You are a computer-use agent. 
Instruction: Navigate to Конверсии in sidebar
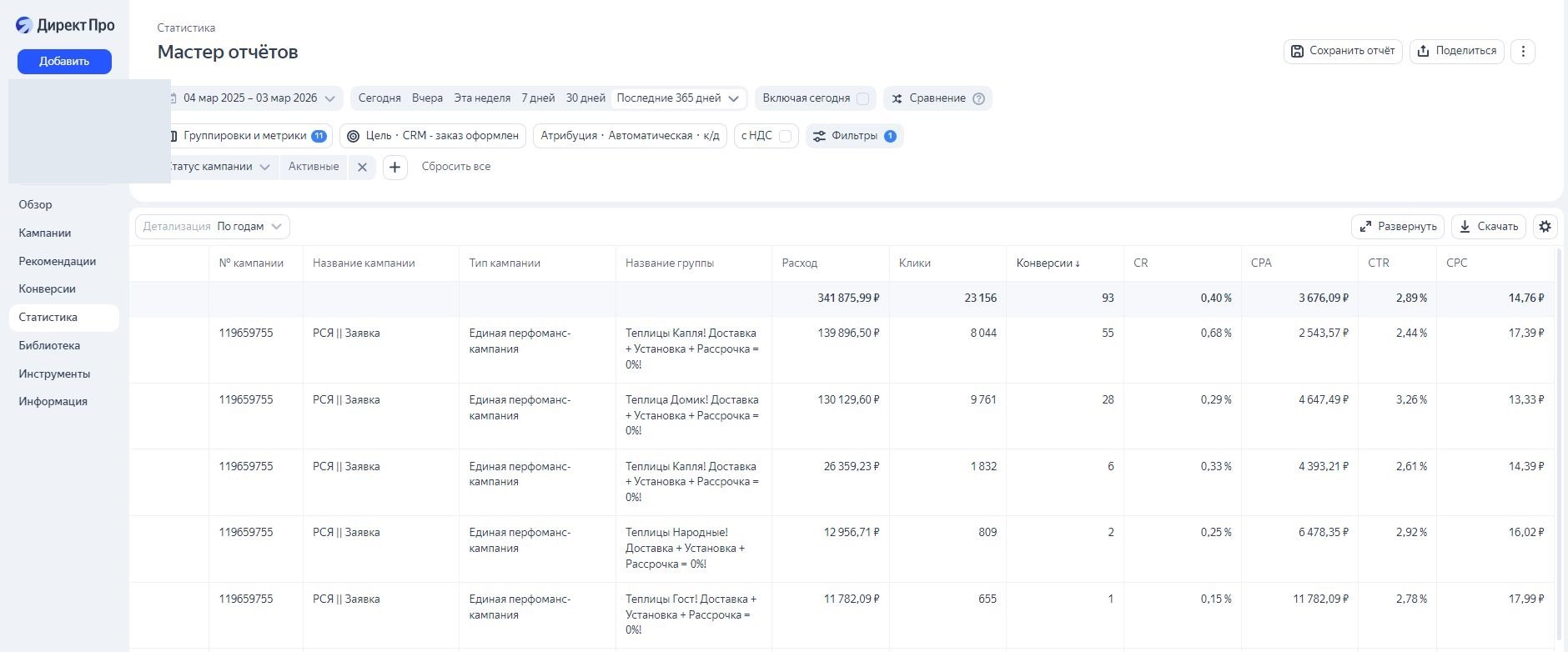(48, 288)
